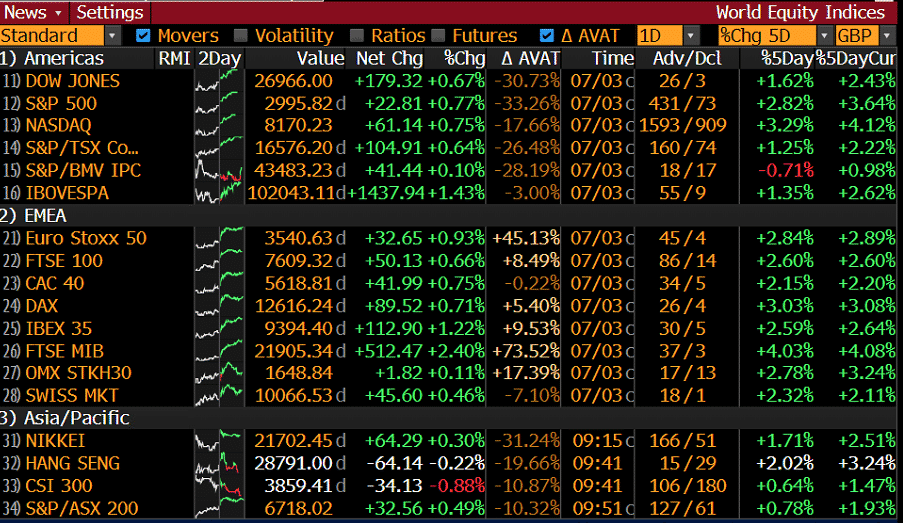
Task: Enable the Futures checkbox
Action: [x=438, y=36]
